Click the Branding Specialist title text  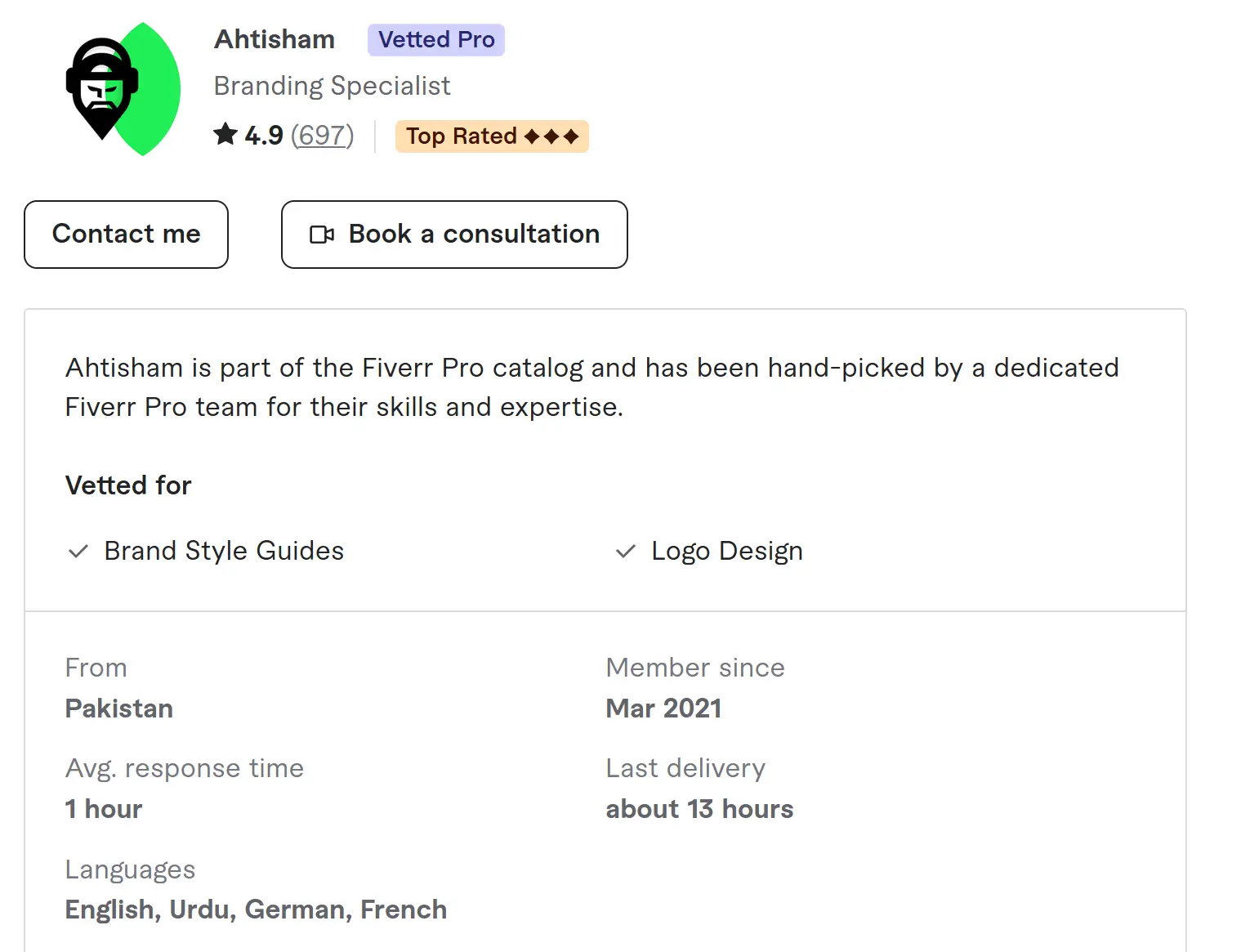pyautogui.click(x=332, y=86)
